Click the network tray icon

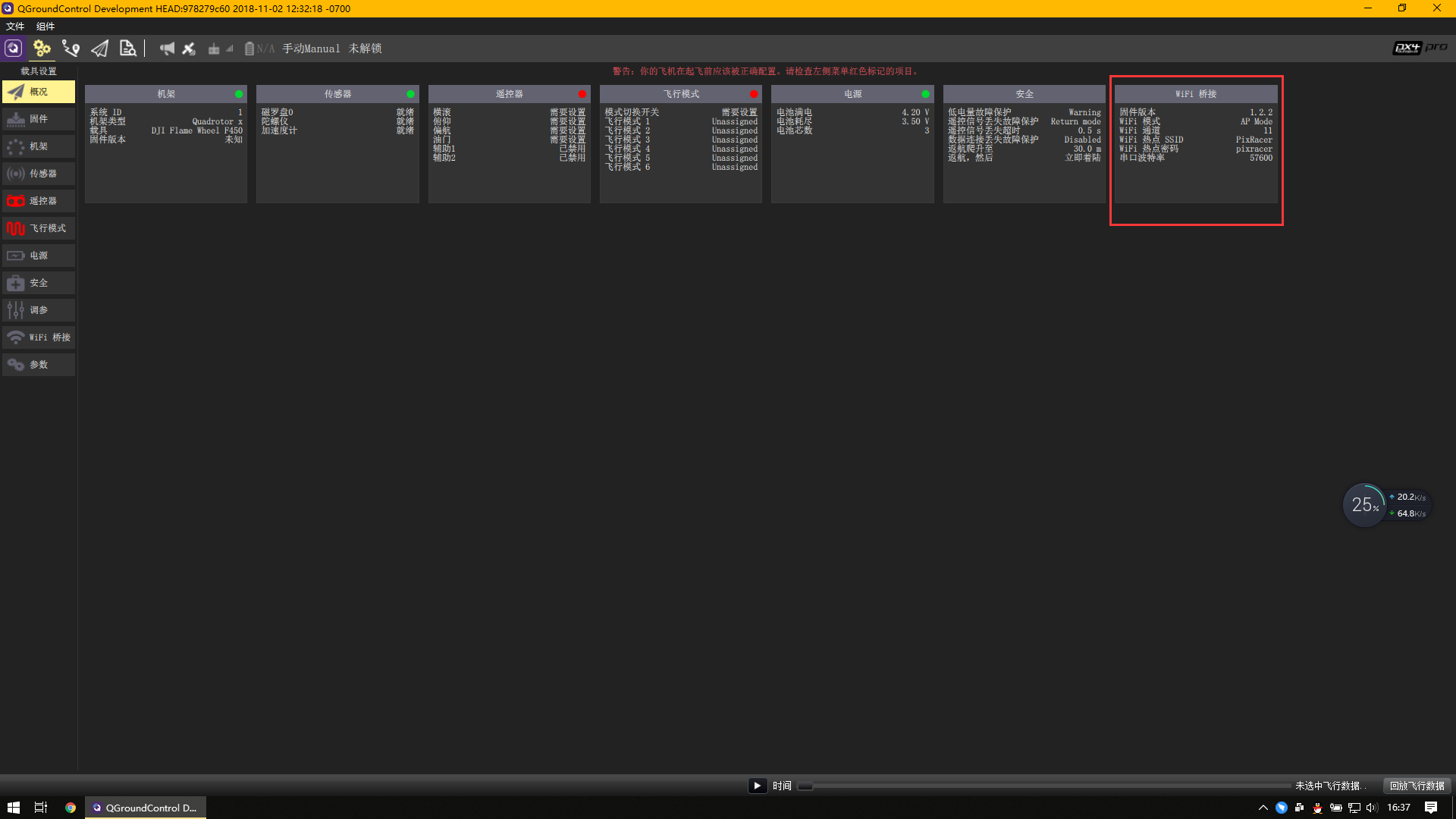click(1354, 808)
